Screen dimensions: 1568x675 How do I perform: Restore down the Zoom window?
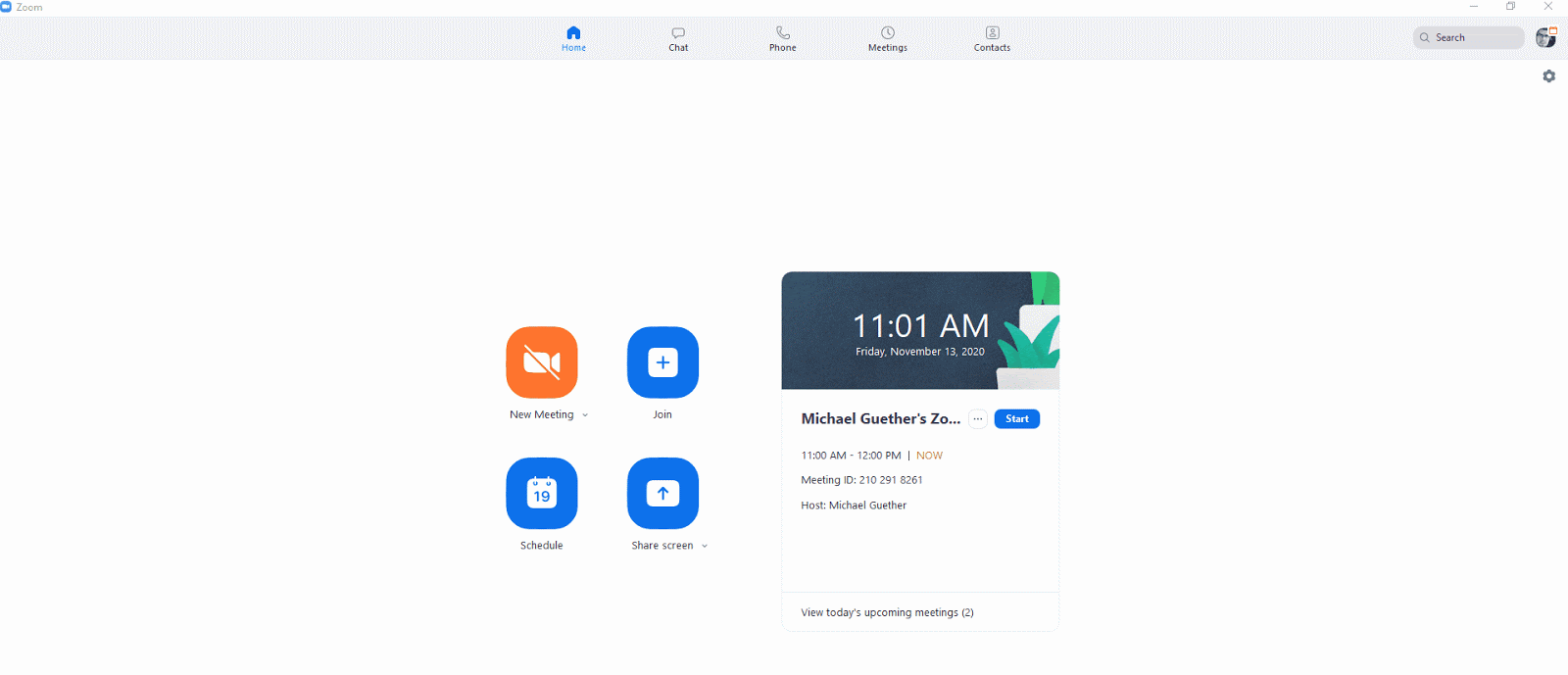1510,7
